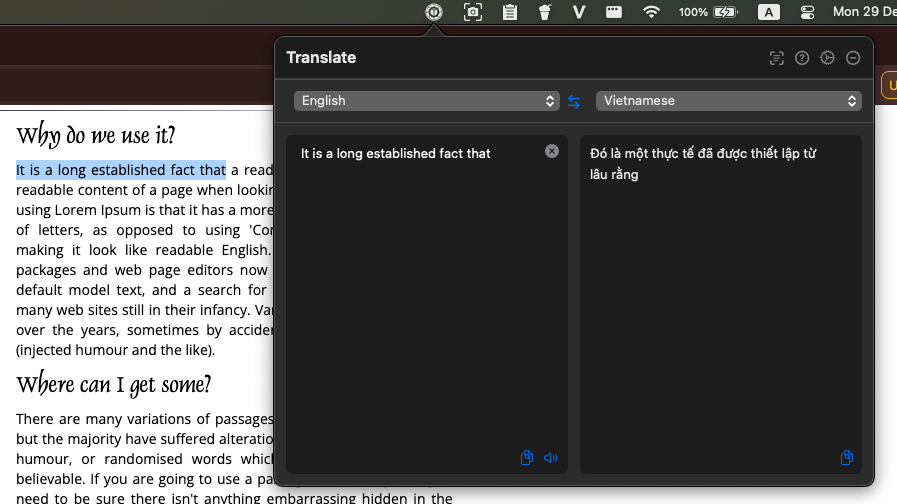
Task: Copy the Vietnamese translation
Action: [x=847, y=458]
